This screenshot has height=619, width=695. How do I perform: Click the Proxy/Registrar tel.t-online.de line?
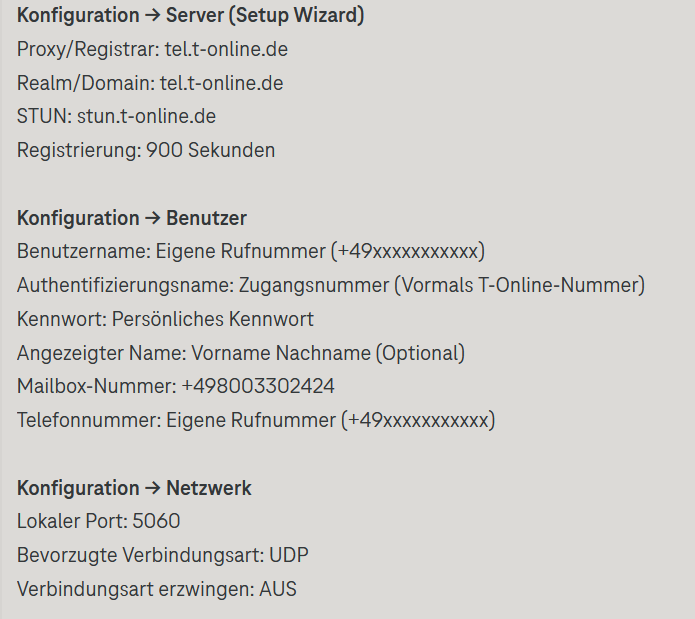coord(152,49)
